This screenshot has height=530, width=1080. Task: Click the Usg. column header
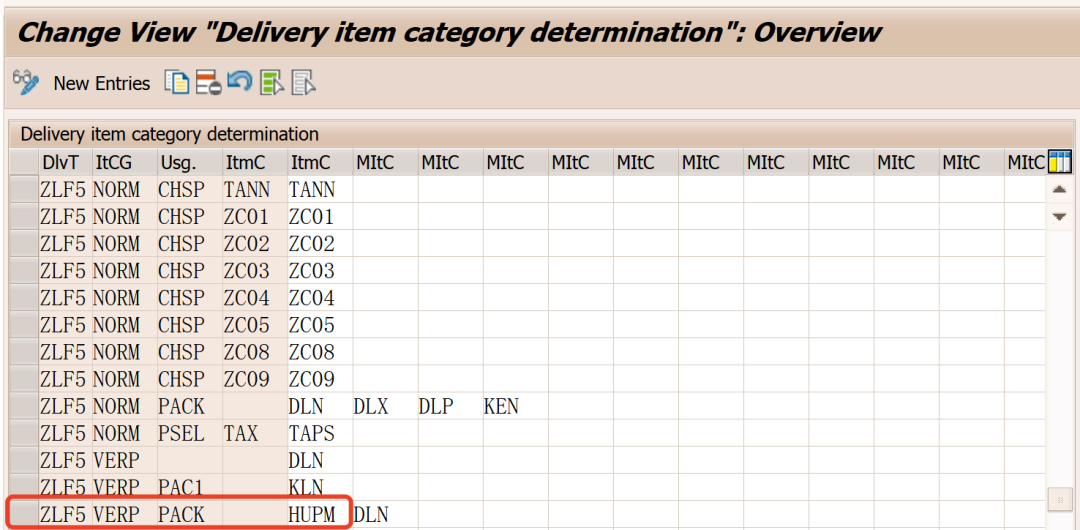pos(189,163)
